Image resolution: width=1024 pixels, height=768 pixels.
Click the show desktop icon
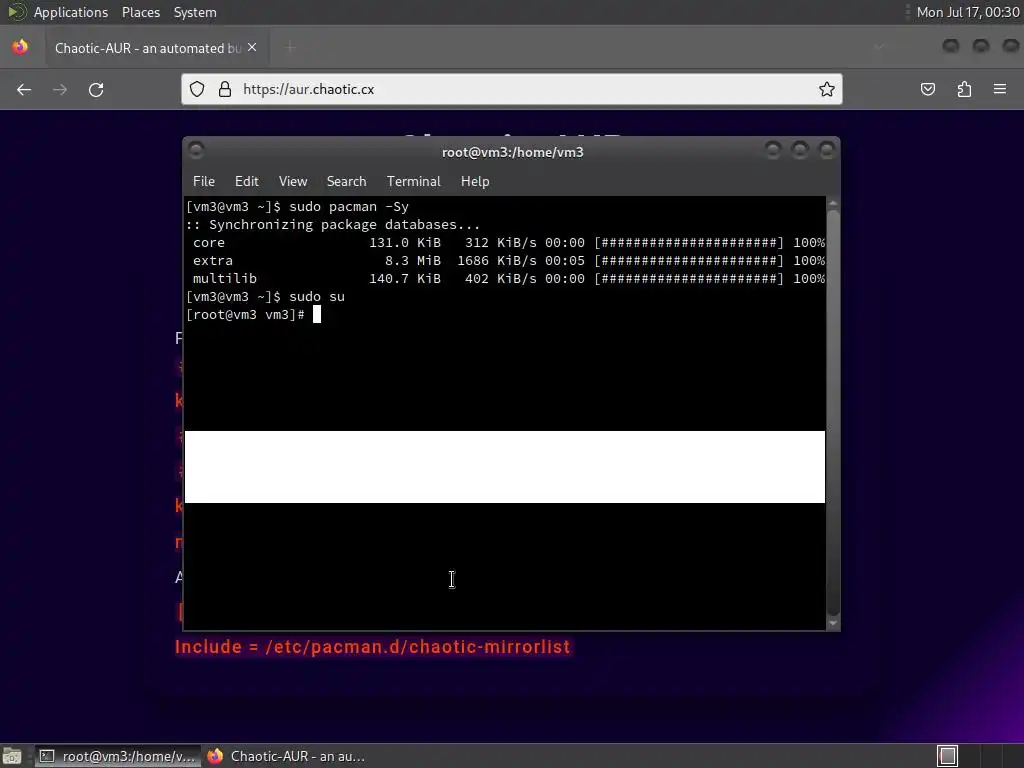coord(12,756)
